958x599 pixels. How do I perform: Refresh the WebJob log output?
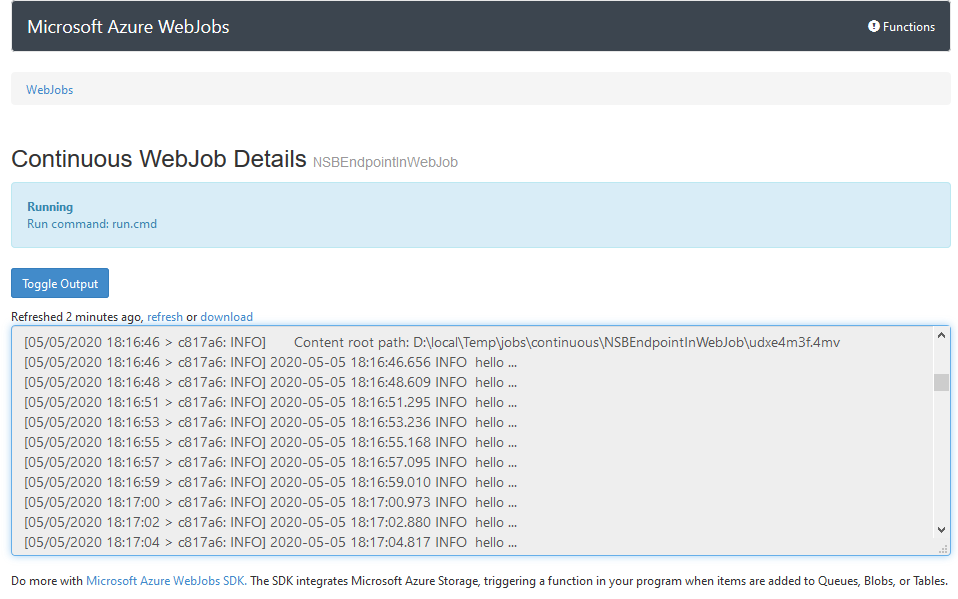(x=164, y=316)
